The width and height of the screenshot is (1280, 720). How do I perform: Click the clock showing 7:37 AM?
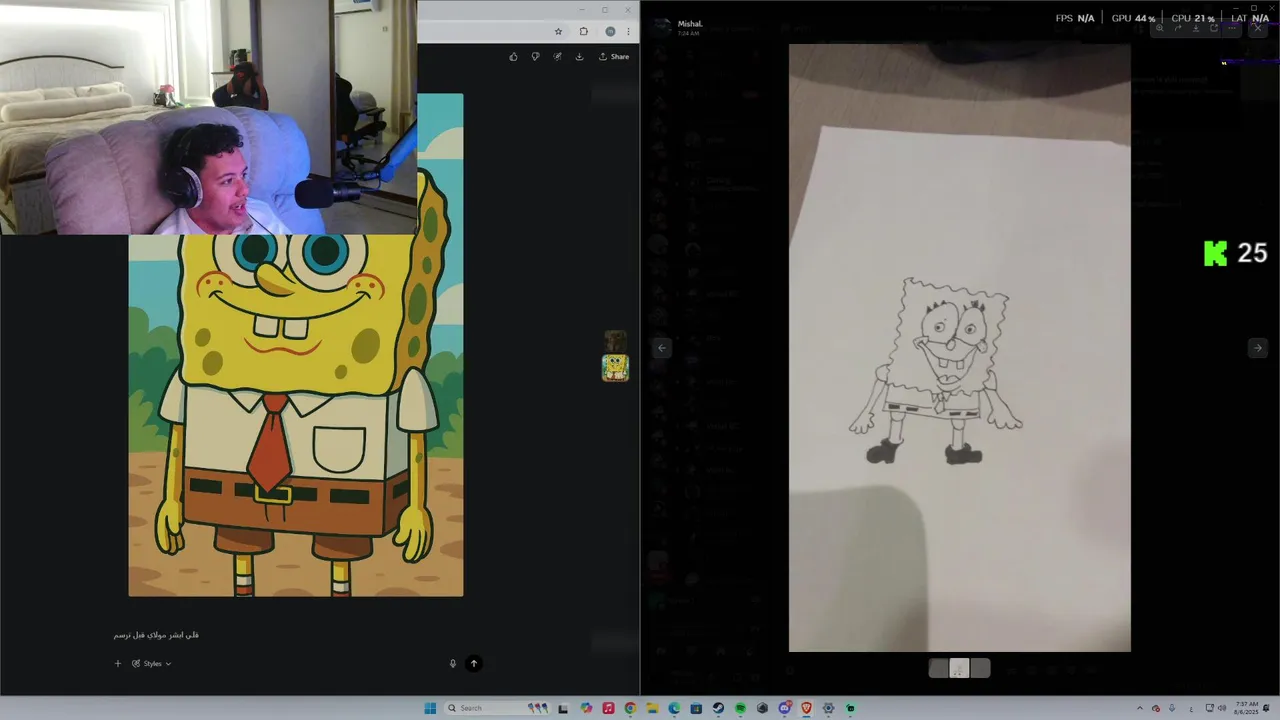[x=1247, y=708]
